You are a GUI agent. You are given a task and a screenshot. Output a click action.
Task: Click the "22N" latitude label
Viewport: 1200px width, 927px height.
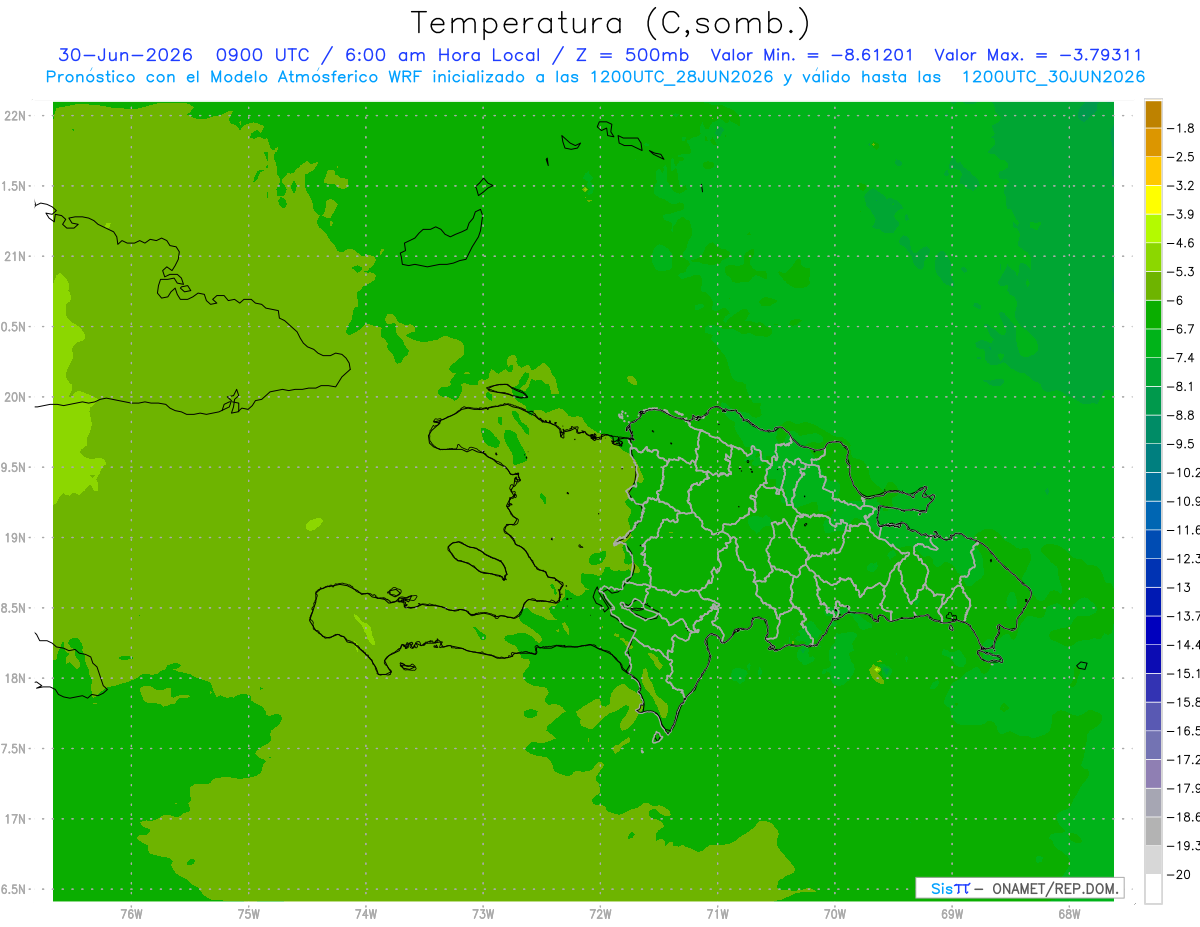[x=16, y=116]
